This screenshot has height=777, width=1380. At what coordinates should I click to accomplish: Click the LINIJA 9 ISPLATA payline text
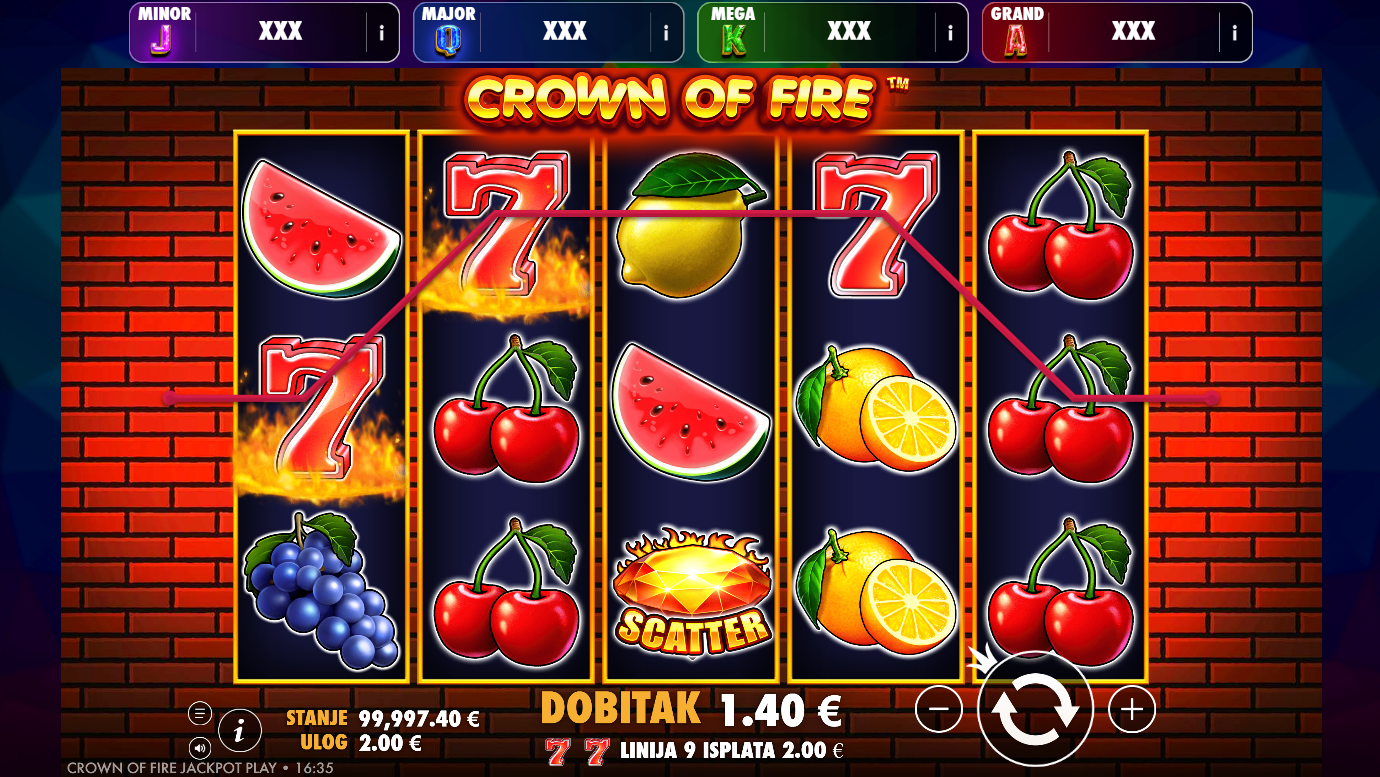pyautogui.click(x=732, y=750)
